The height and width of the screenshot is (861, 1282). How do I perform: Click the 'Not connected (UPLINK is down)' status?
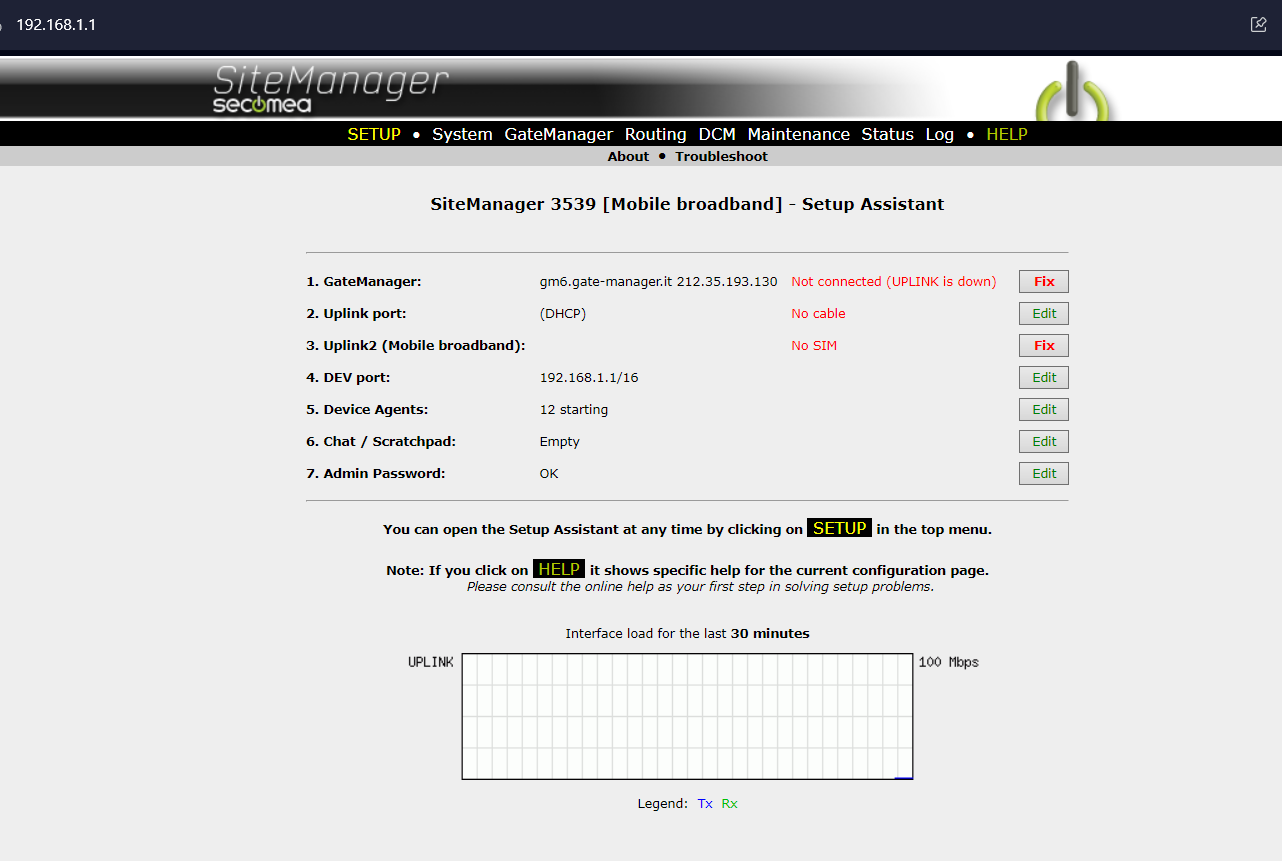pyautogui.click(x=894, y=282)
